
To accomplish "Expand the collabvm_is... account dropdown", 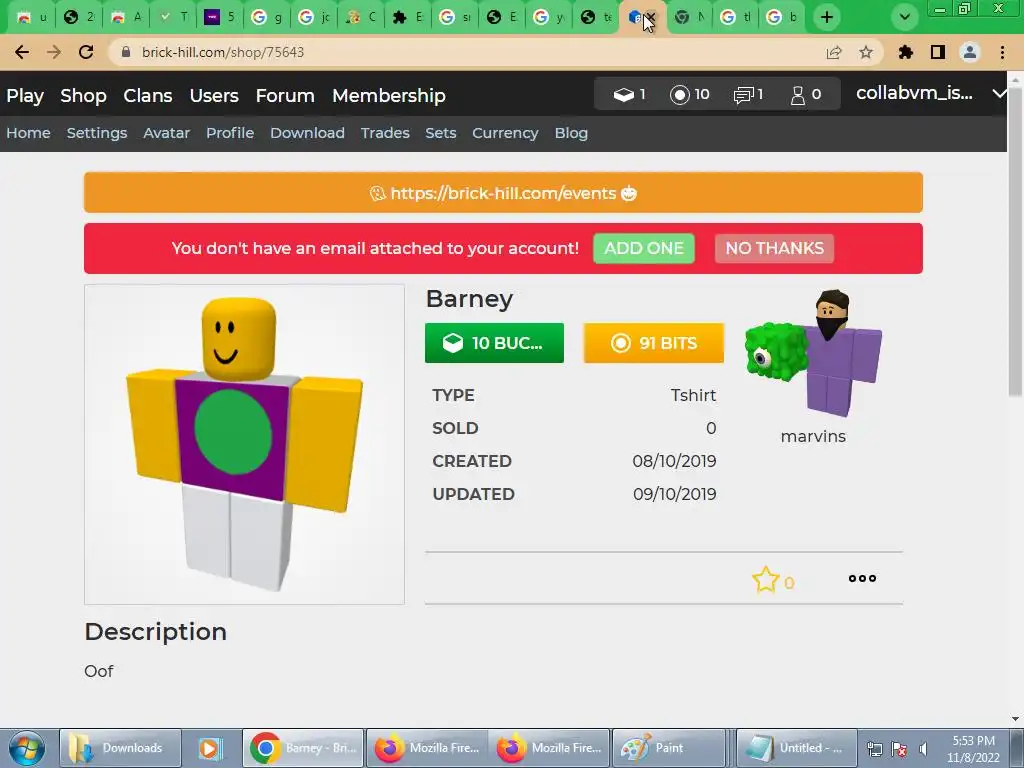I will [x=930, y=93].
